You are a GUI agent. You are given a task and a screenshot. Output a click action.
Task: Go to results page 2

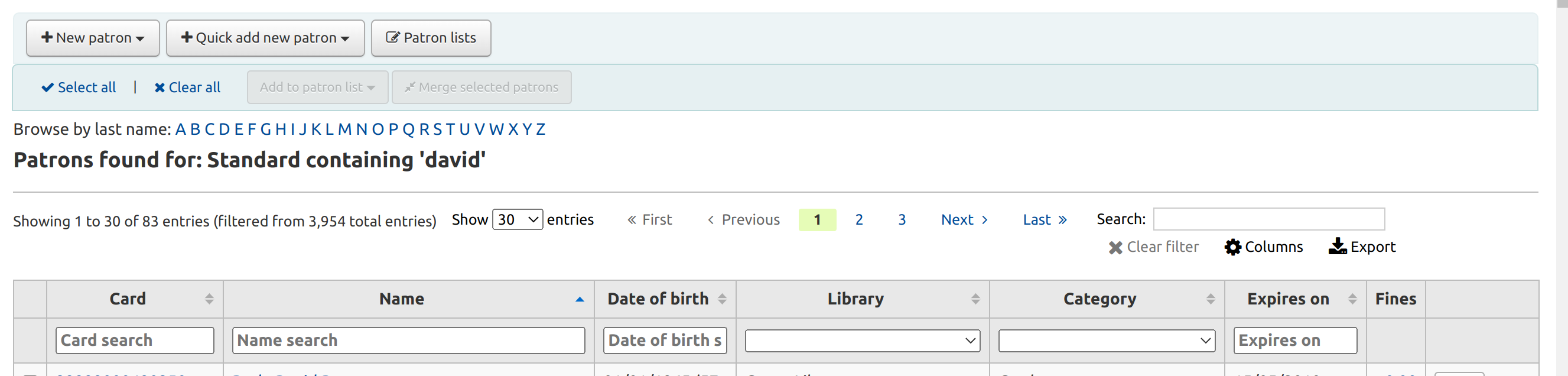[x=858, y=219]
